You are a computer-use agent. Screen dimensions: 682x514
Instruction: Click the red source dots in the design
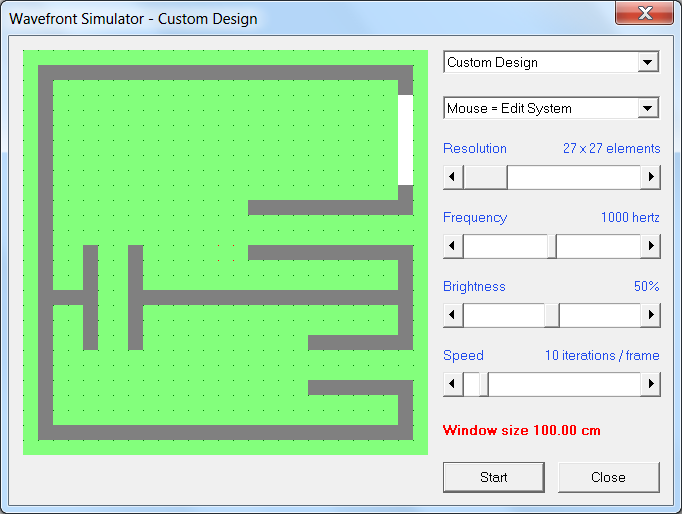226,253
